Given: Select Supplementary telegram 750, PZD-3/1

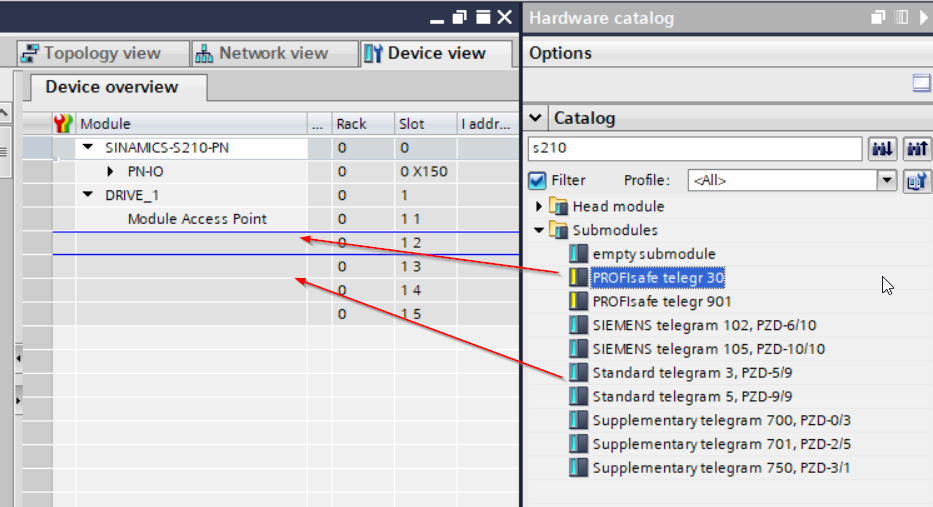Looking at the screenshot, I should point(721,468).
